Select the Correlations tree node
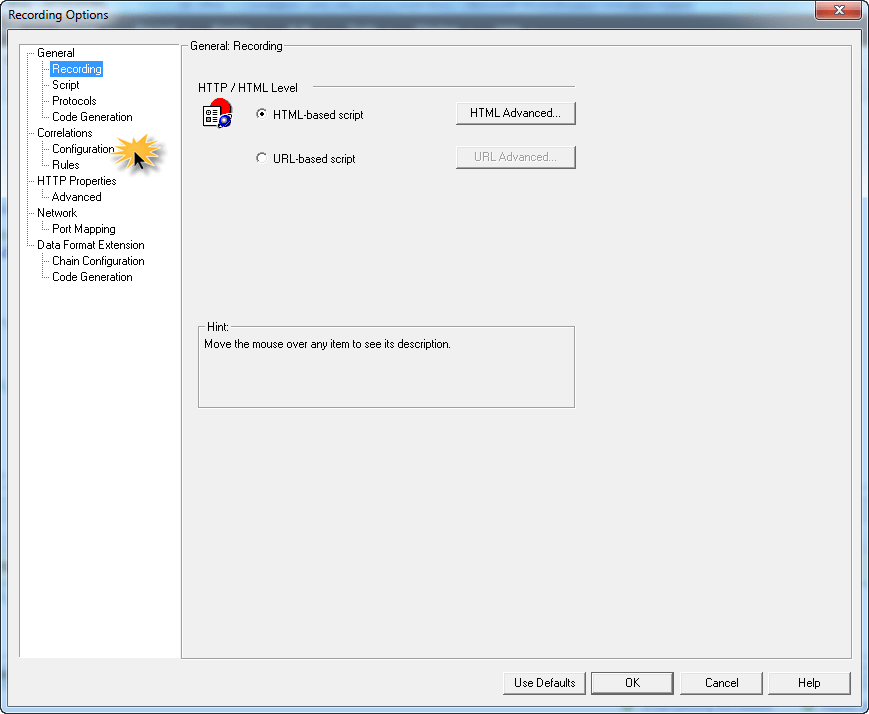 coord(65,133)
